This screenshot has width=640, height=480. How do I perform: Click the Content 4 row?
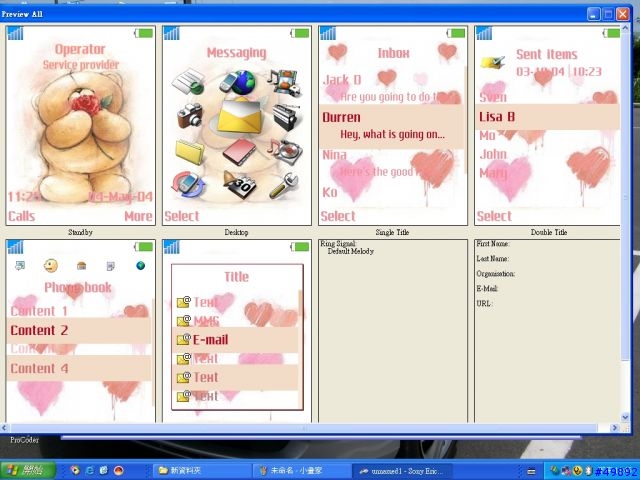coord(79,369)
